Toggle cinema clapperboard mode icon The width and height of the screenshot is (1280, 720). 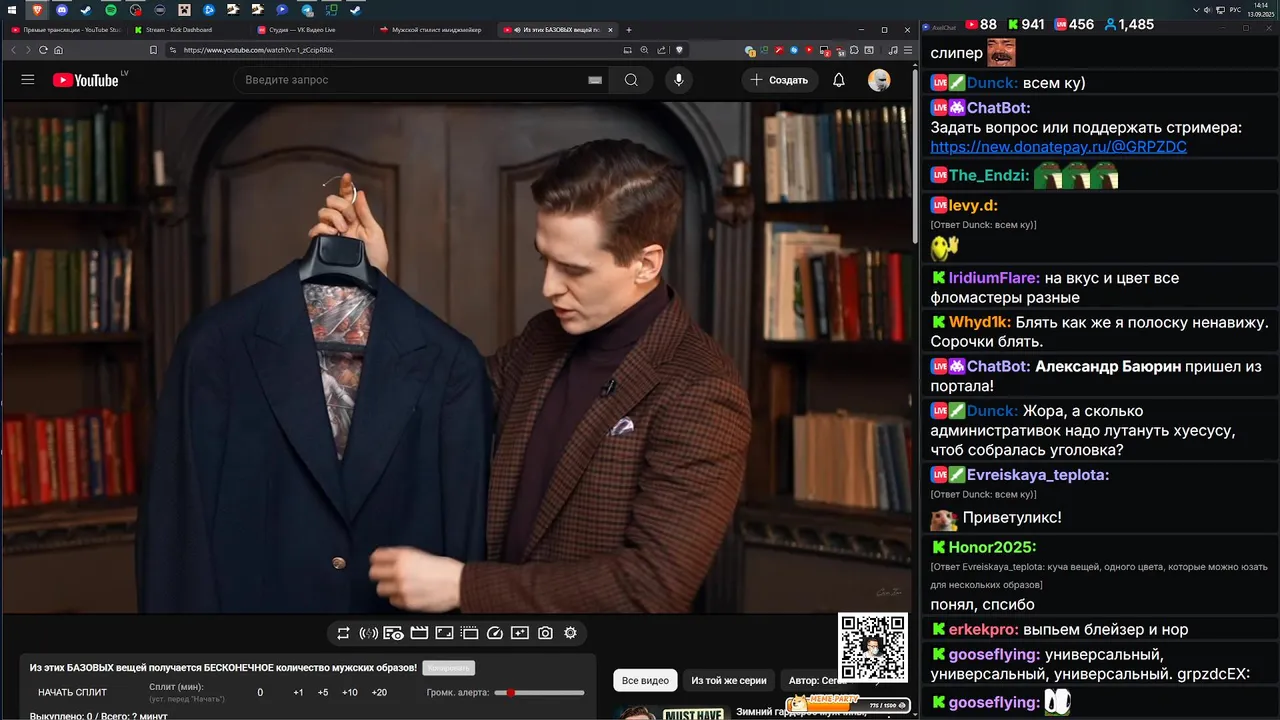tap(419, 633)
